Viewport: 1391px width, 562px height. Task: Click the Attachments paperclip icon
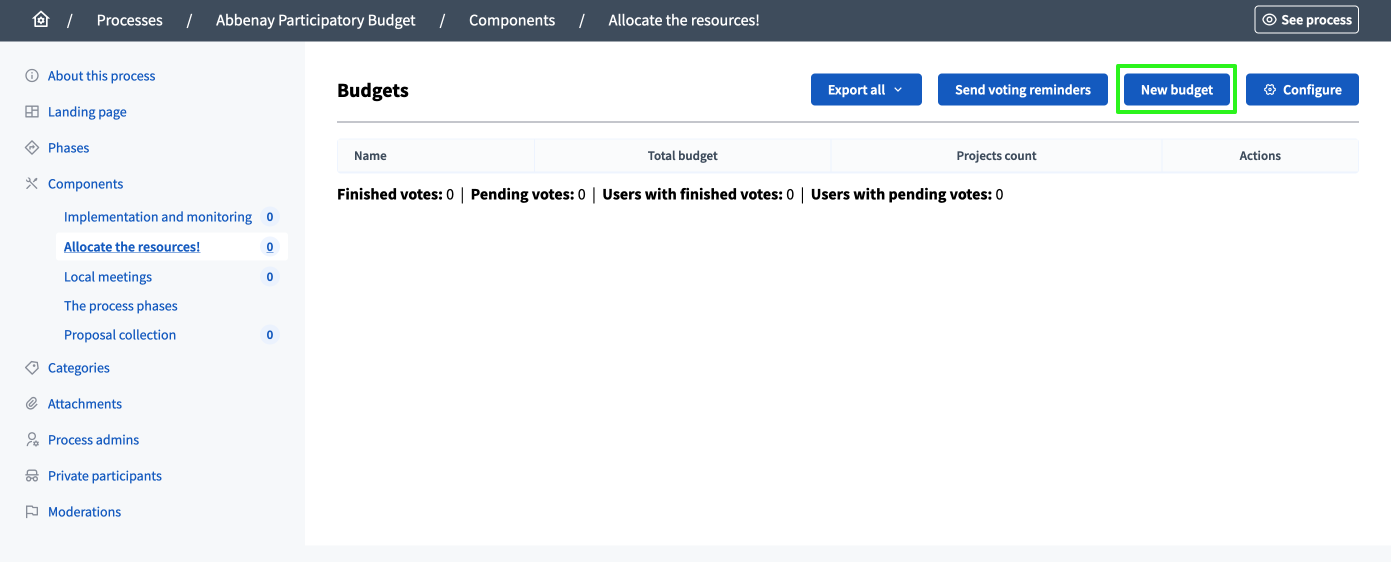32,404
